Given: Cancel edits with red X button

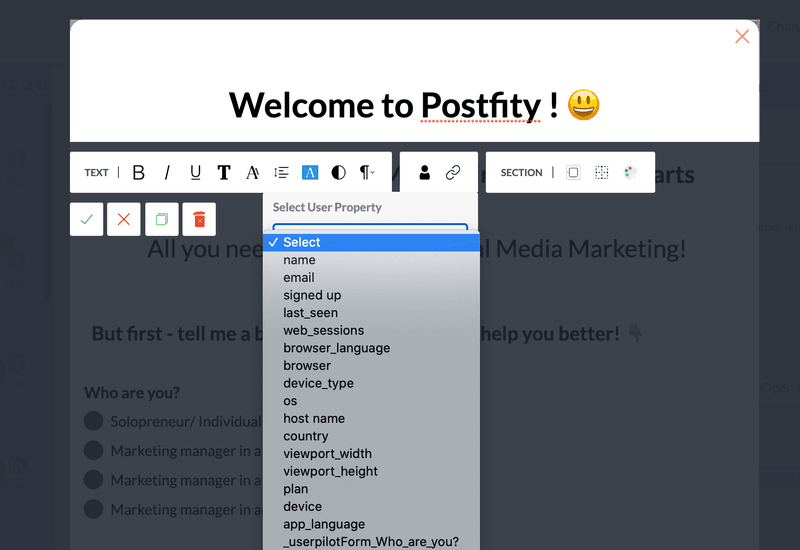Looking at the screenshot, I should [x=123, y=219].
